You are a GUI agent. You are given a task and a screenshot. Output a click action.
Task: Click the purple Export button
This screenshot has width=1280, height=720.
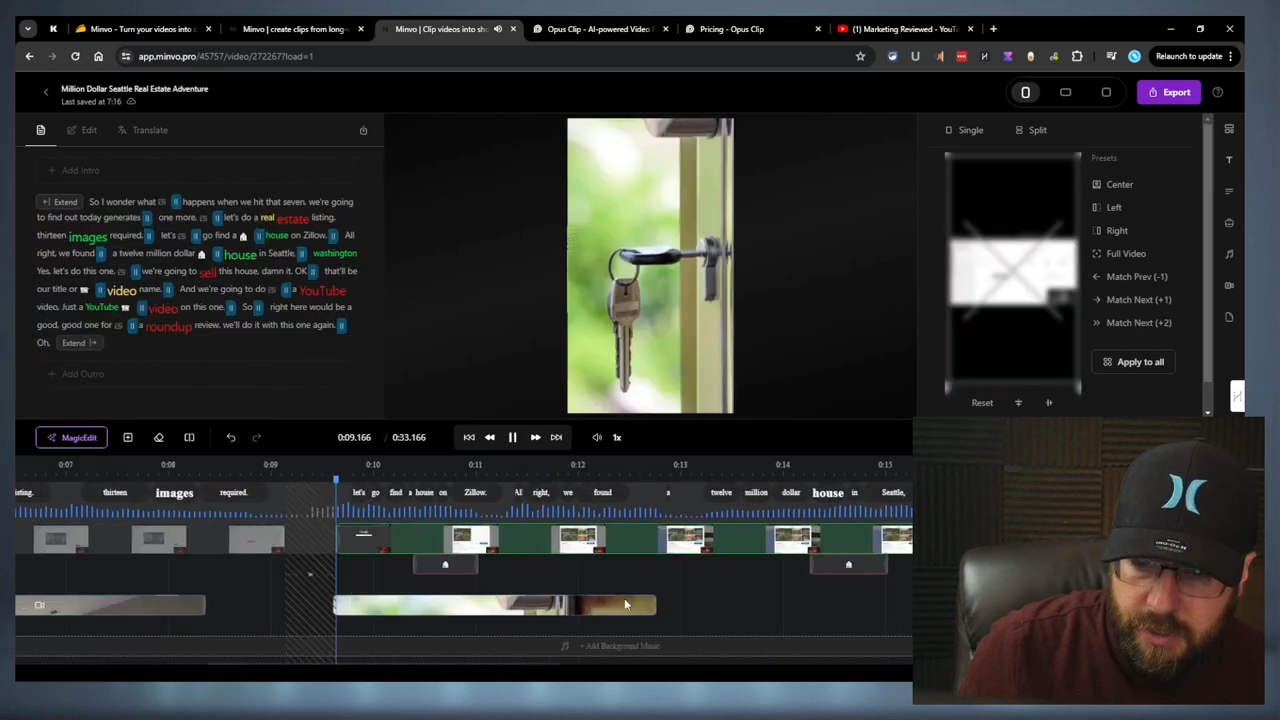click(x=1168, y=92)
